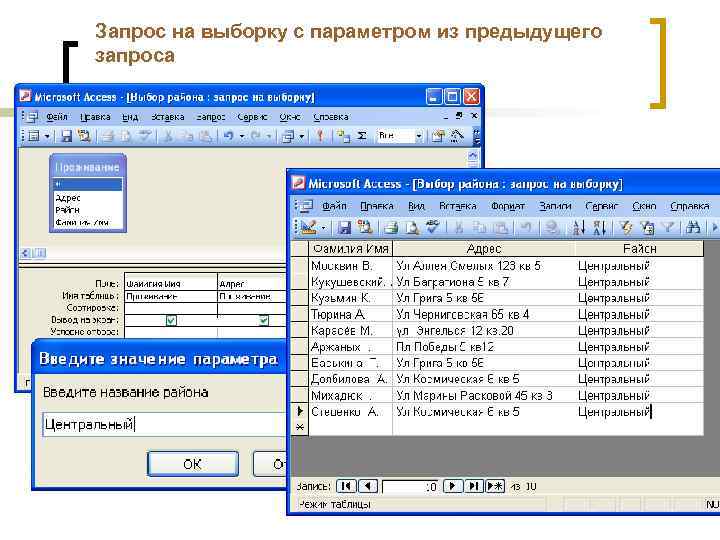
Task: Open Окно menu in the datasheet window
Action: (644, 206)
